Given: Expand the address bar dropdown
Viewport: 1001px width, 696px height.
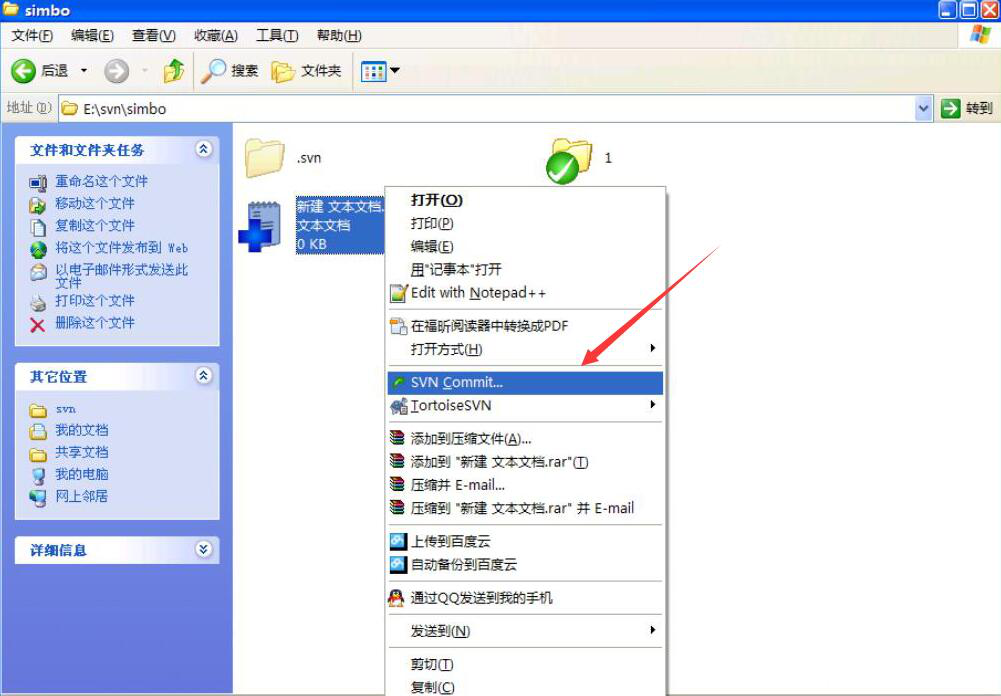Looking at the screenshot, I should tap(923, 109).
